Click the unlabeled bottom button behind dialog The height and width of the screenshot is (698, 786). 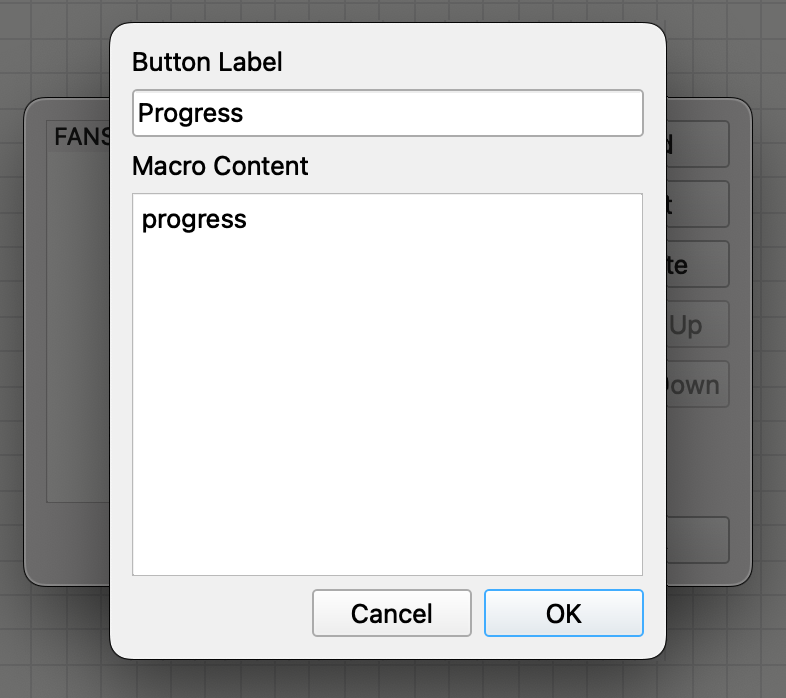[x=698, y=540]
